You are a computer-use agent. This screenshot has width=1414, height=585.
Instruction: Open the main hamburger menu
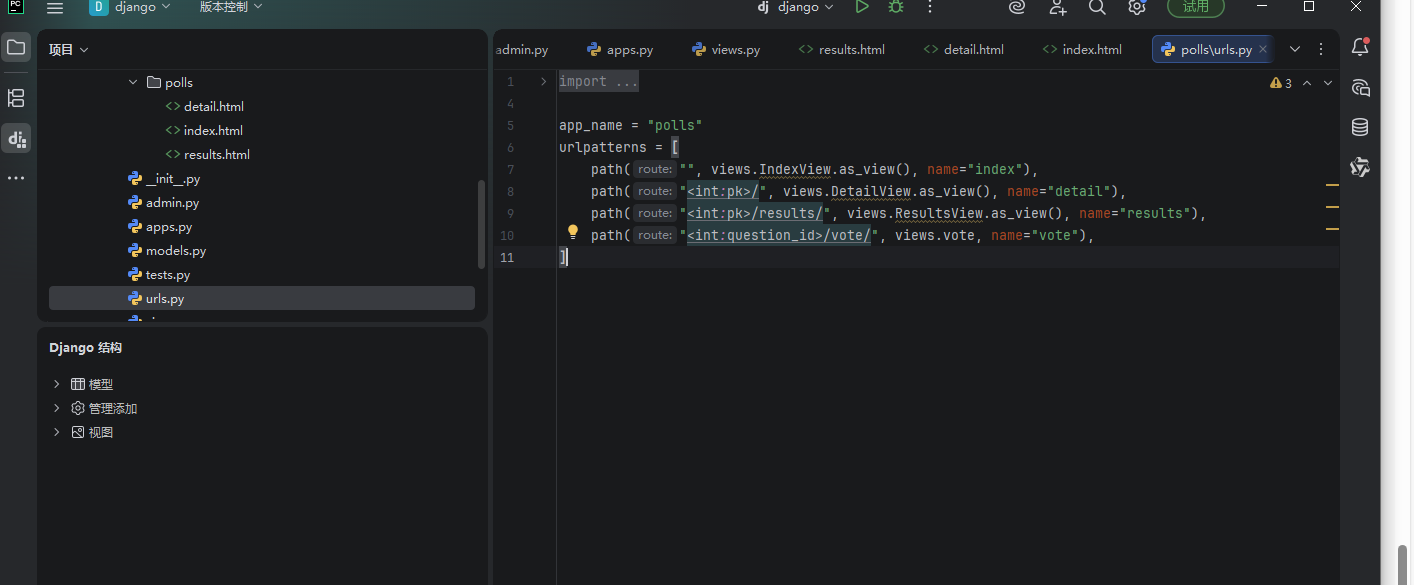click(55, 8)
